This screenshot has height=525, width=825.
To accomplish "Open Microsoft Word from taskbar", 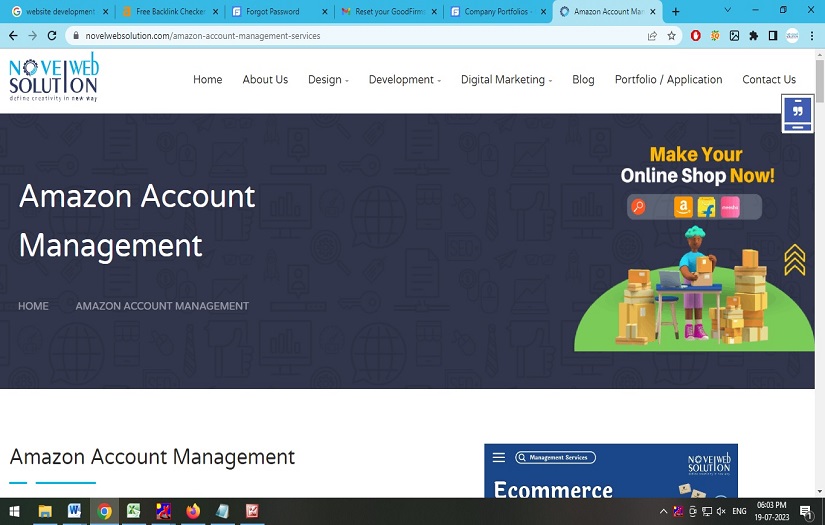I will point(74,511).
